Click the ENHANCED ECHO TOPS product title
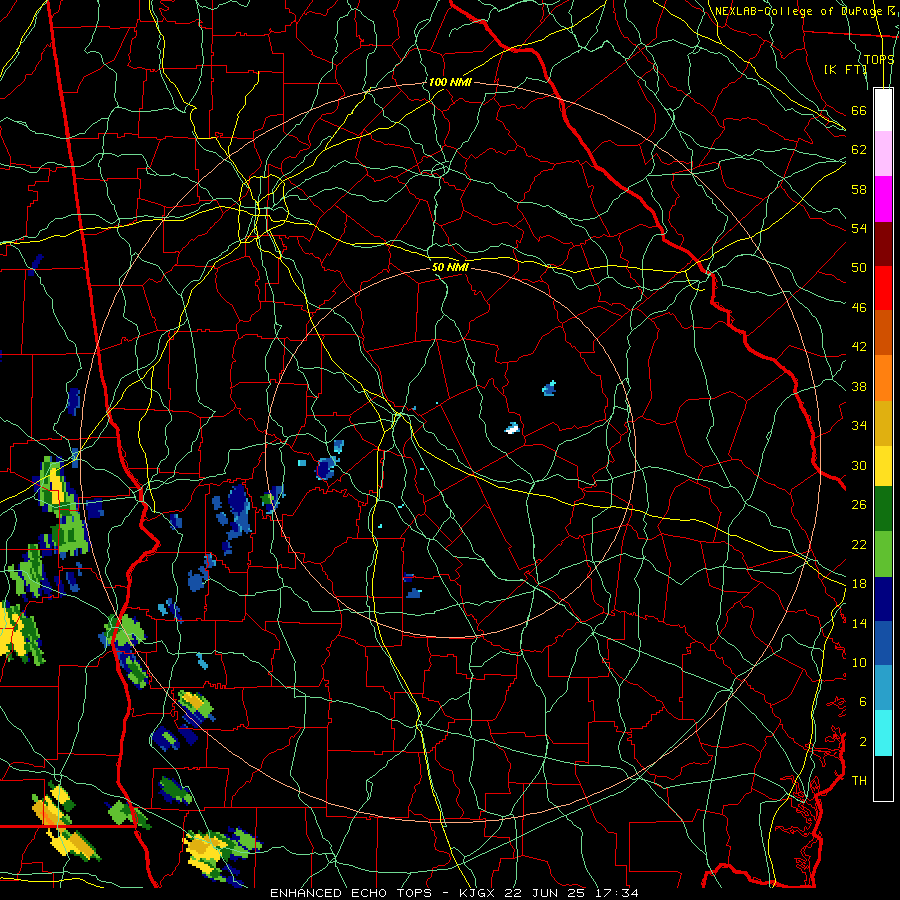 coord(350,893)
